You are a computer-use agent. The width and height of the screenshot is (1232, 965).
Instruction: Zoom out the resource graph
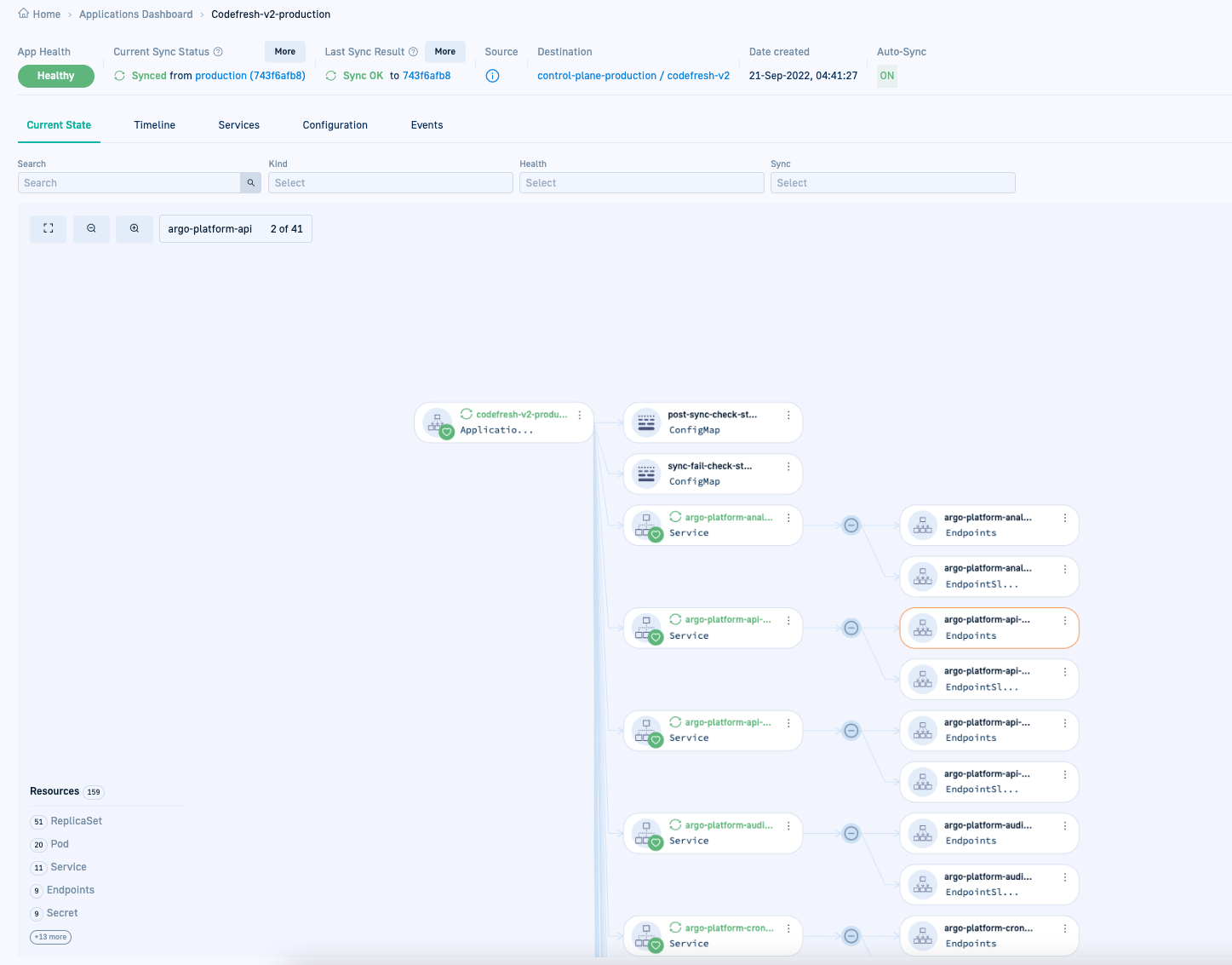91,228
